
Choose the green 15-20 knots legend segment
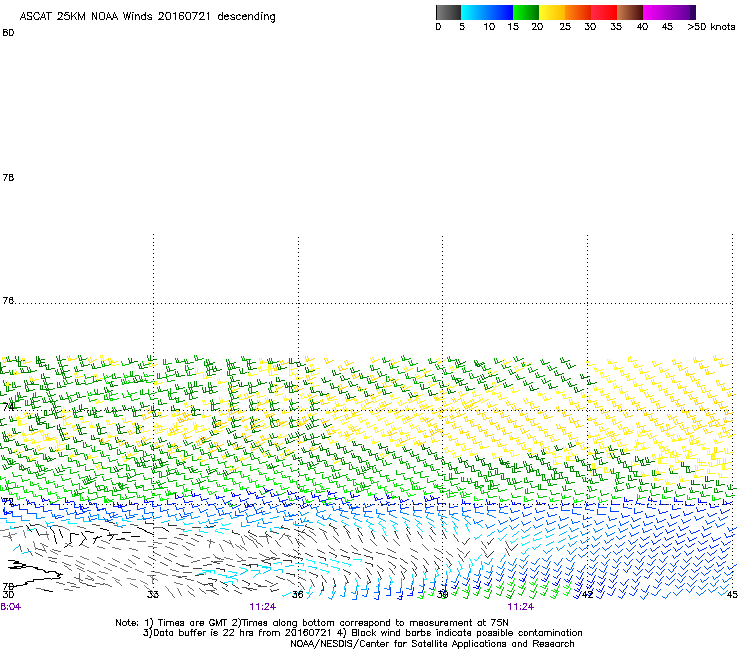point(526,12)
